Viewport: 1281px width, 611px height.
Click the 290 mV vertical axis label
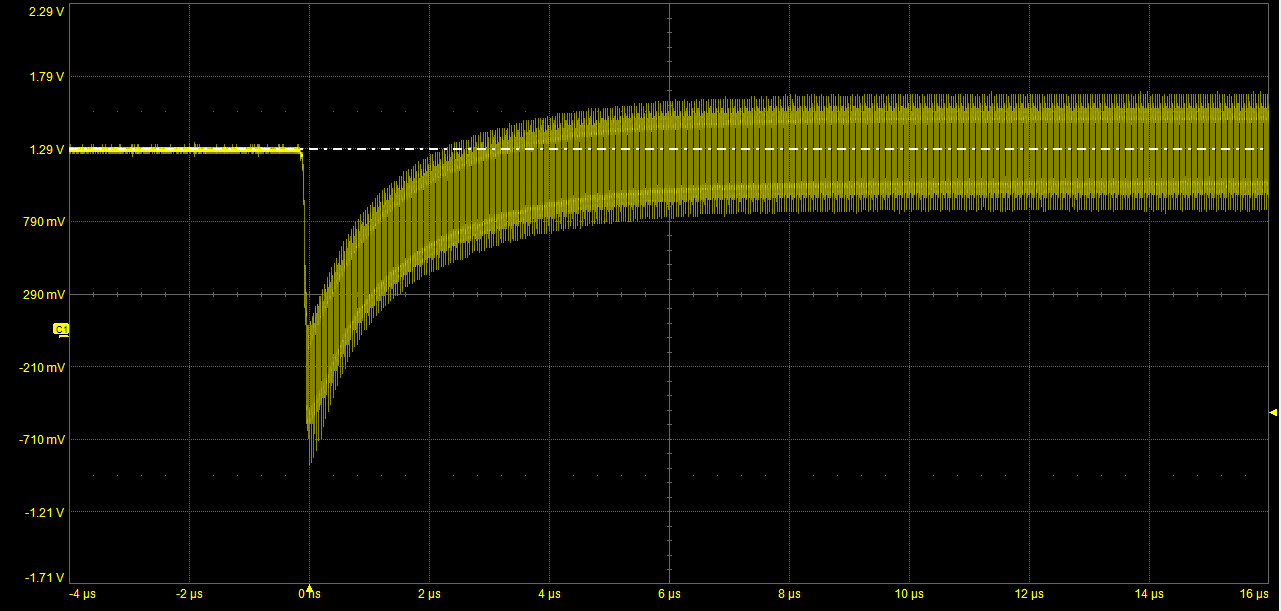[x=44, y=295]
